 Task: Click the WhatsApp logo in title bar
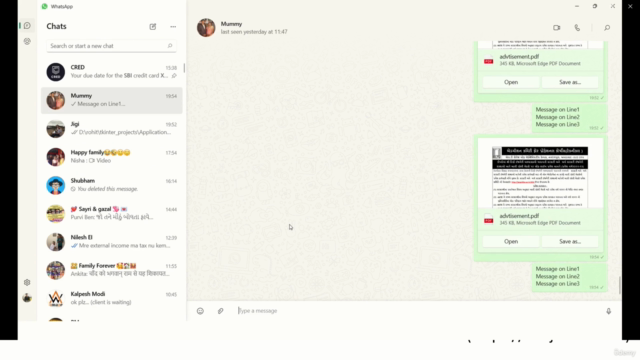(44, 6)
